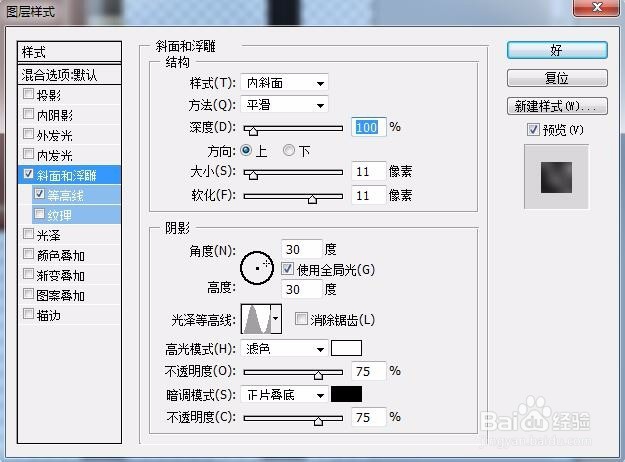This screenshot has height=462, width=625.
Task: Toggle the 使用全局光 checkbox
Action: click(287, 269)
